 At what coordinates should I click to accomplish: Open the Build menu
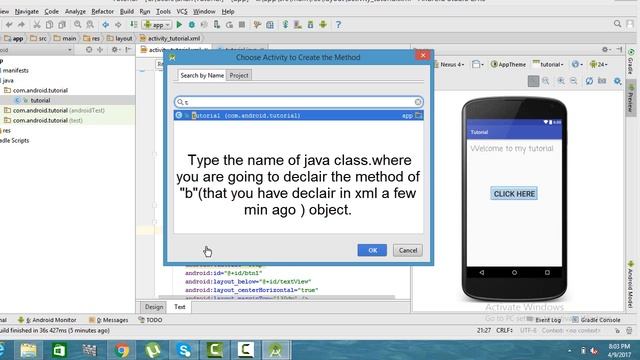(x=127, y=11)
